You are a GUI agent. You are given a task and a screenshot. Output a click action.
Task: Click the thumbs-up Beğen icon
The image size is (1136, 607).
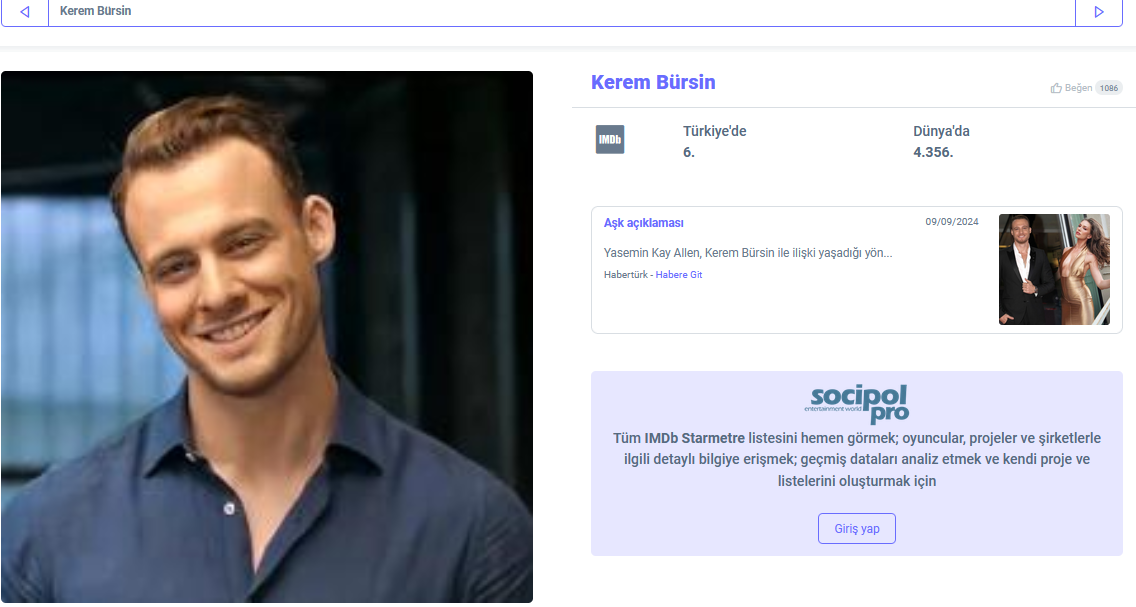coord(1056,88)
